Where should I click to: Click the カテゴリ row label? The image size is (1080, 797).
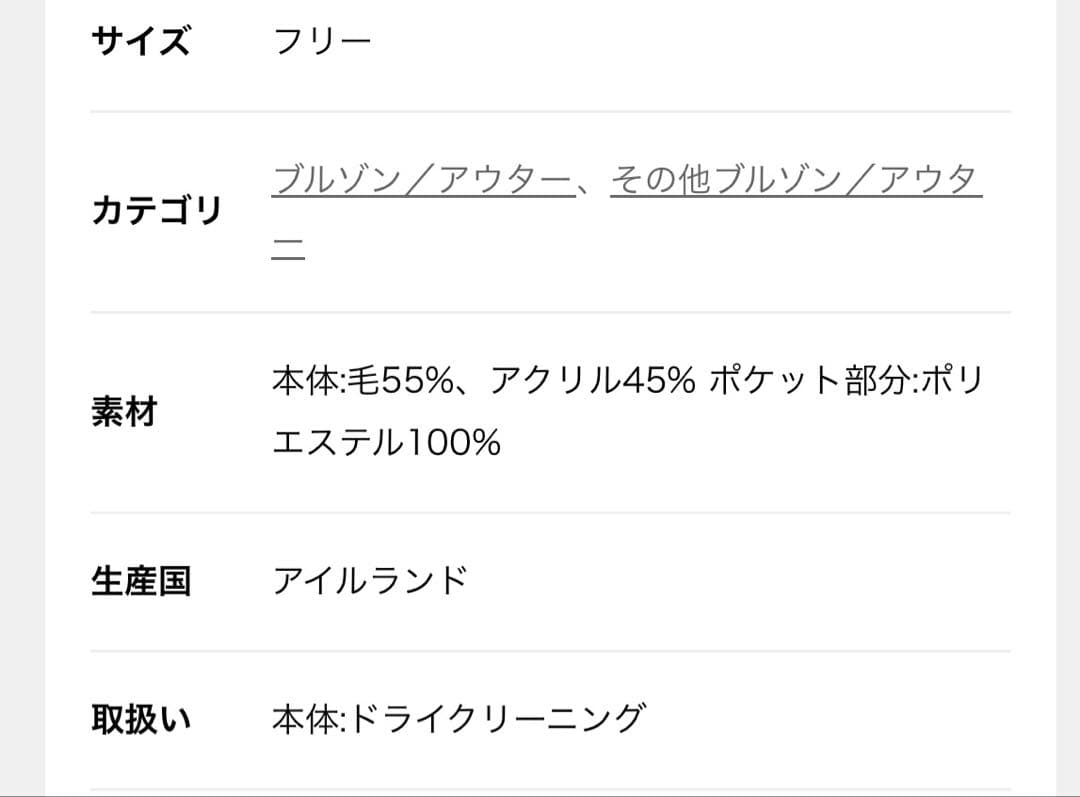tap(156, 211)
